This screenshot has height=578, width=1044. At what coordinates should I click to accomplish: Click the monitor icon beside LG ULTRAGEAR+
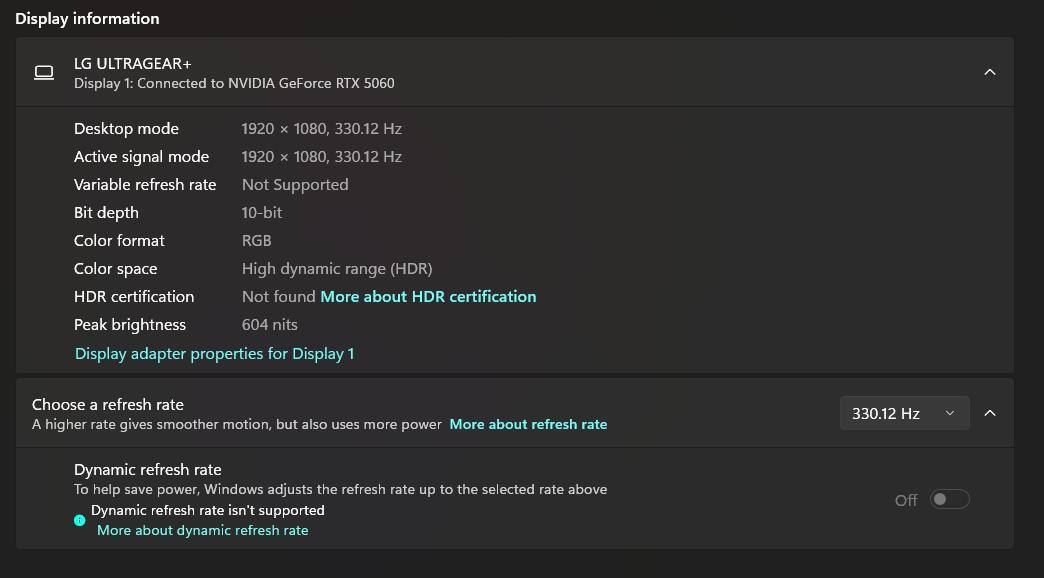44,73
